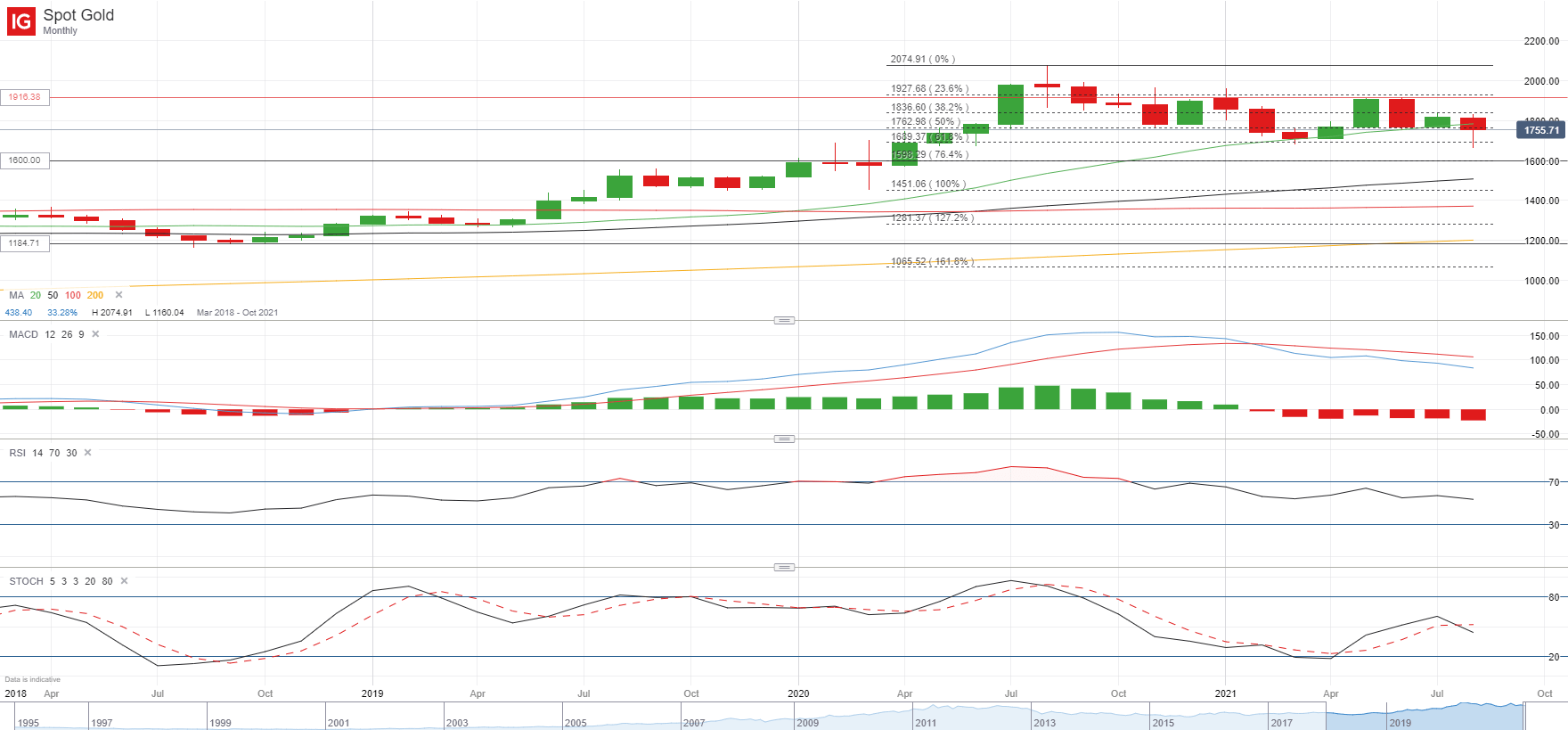Close the MACD indicator panel

95,334
